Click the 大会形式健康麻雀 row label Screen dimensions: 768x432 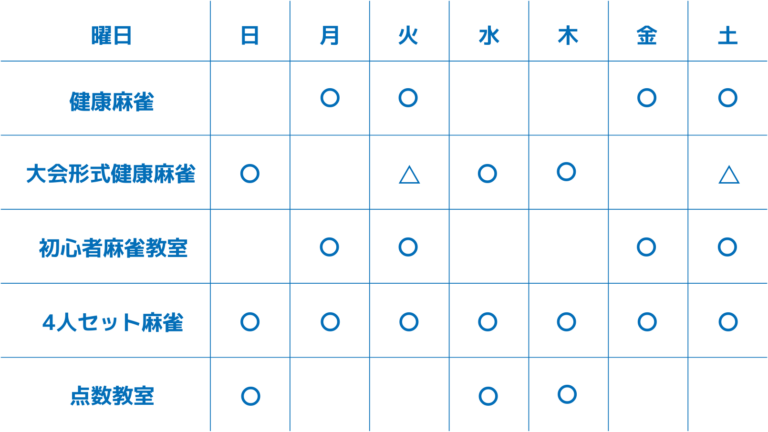[x=111, y=174]
